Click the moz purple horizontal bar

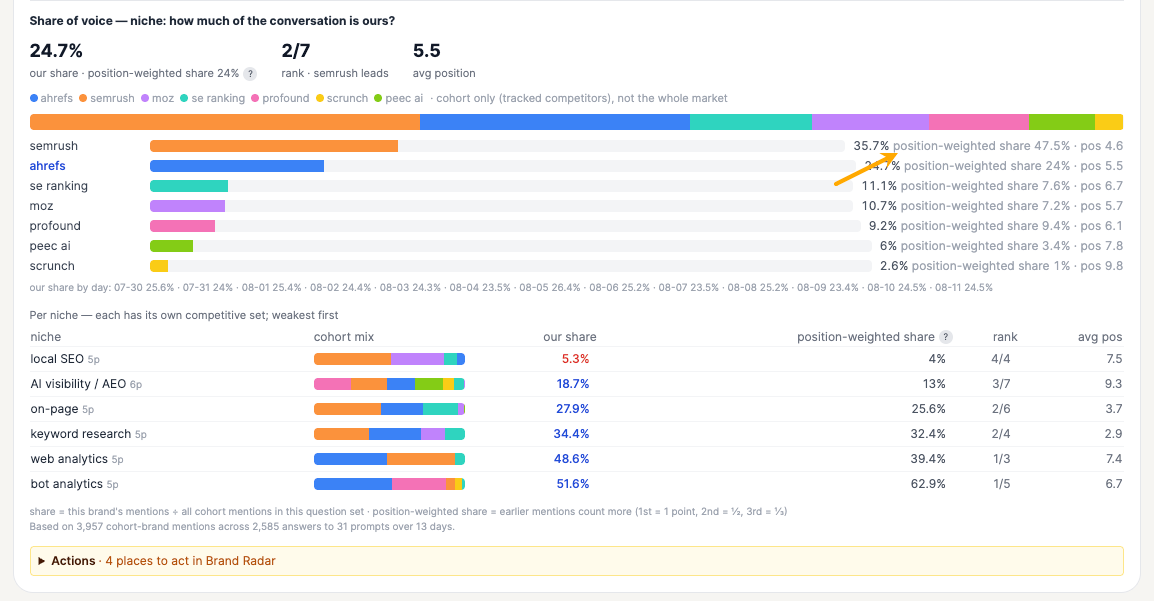(188, 206)
